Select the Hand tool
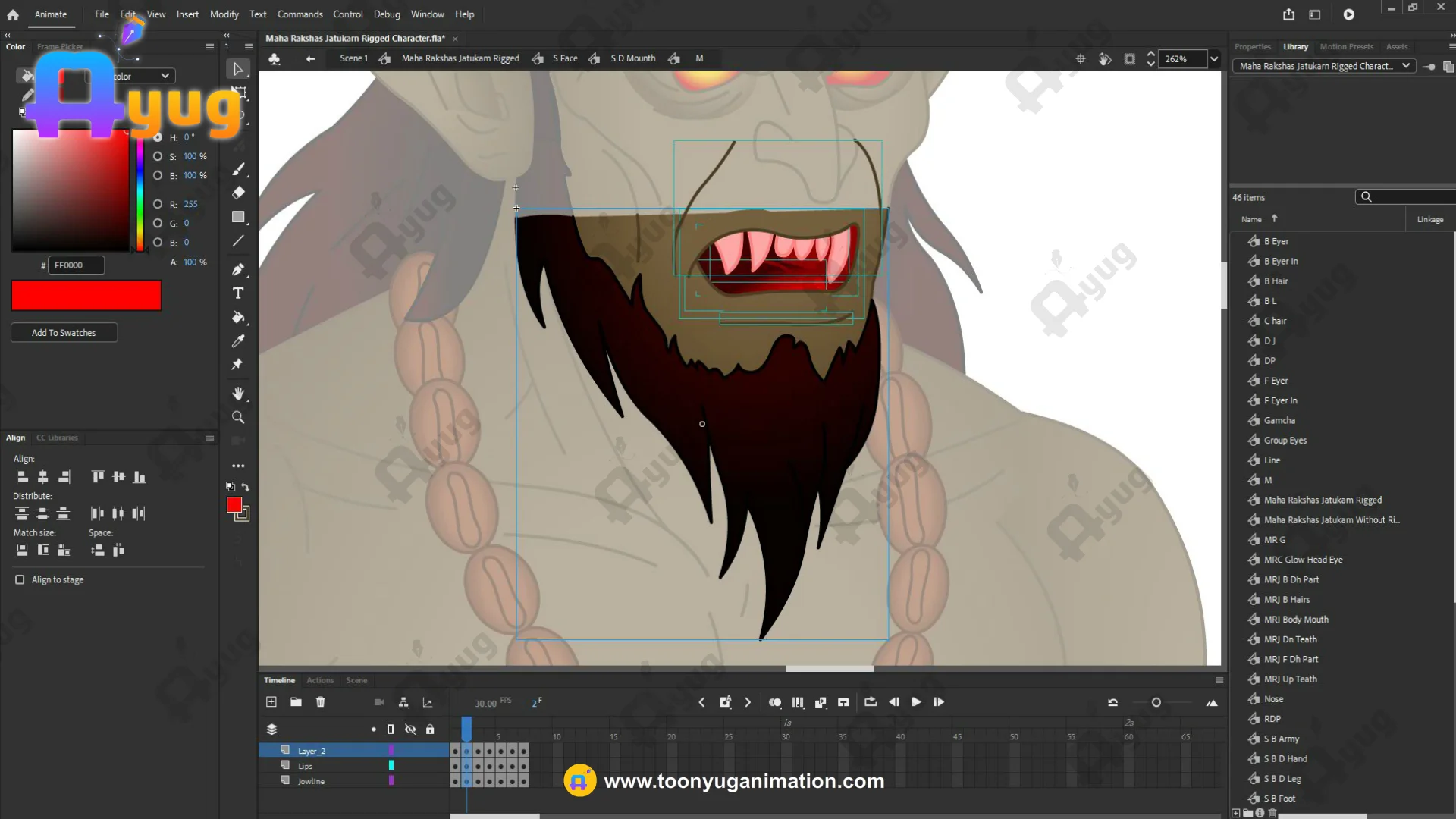The image size is (1456, 819). click(238, 393)
